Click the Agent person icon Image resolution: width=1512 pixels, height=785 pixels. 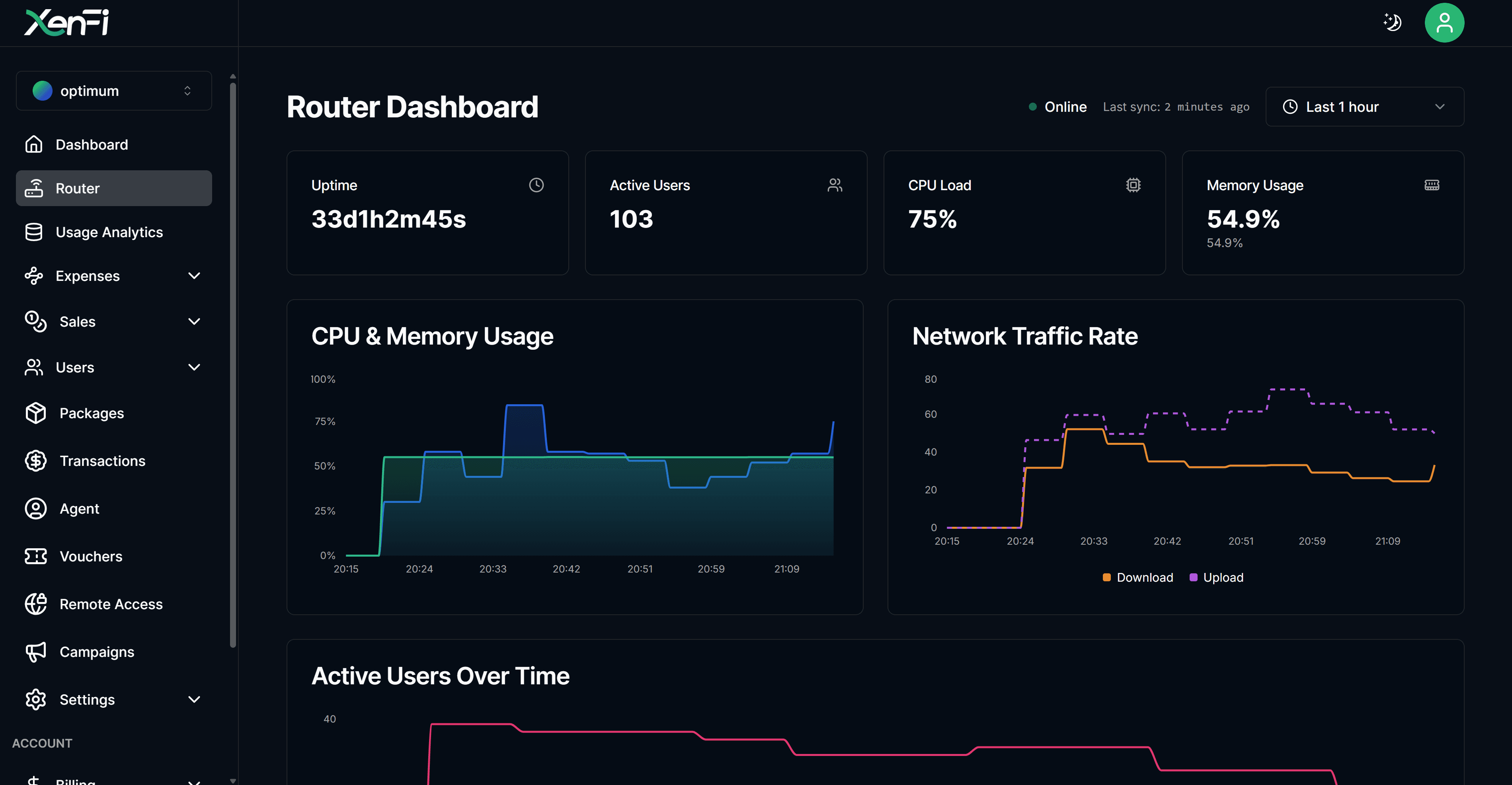click(x=36, y=508)
